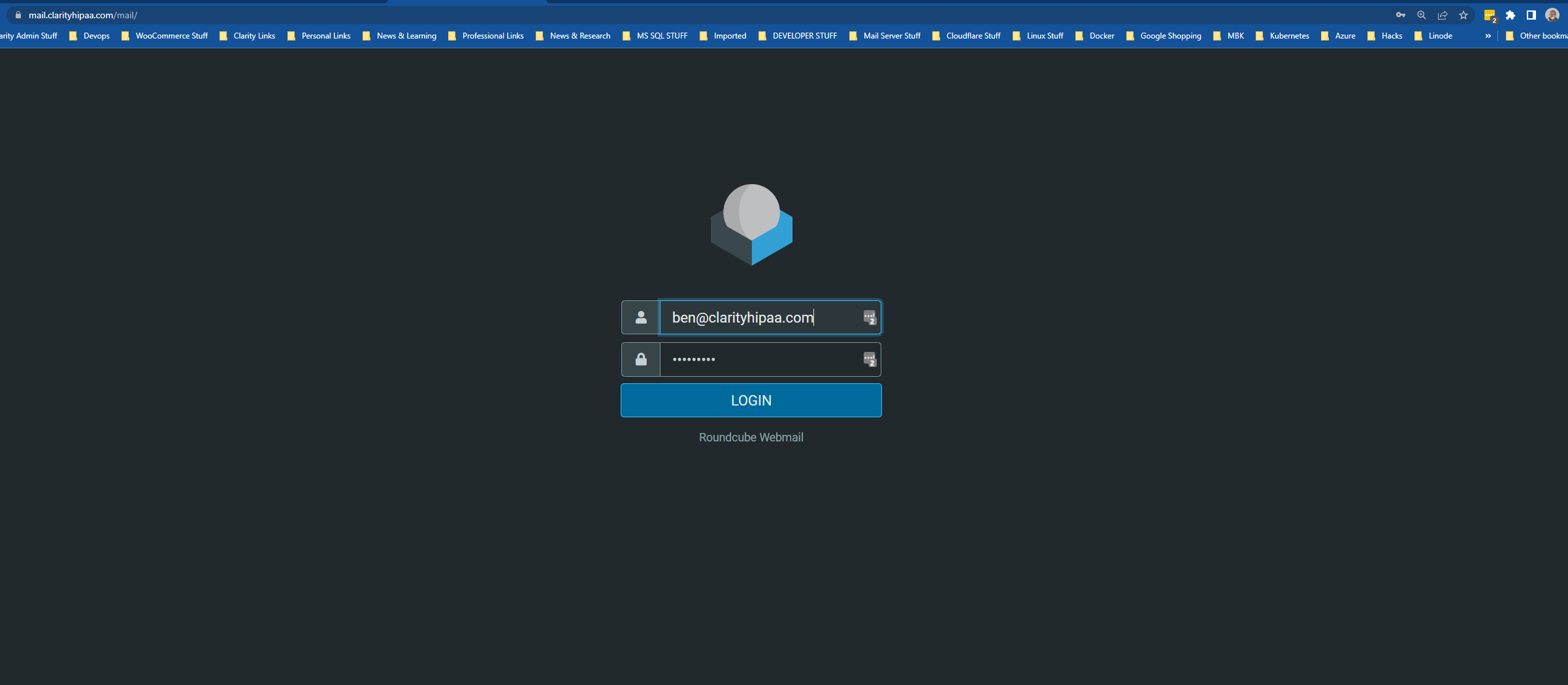Submit the form with the LOGIN button
The image size is (1568, 685).
pos(751,400)
